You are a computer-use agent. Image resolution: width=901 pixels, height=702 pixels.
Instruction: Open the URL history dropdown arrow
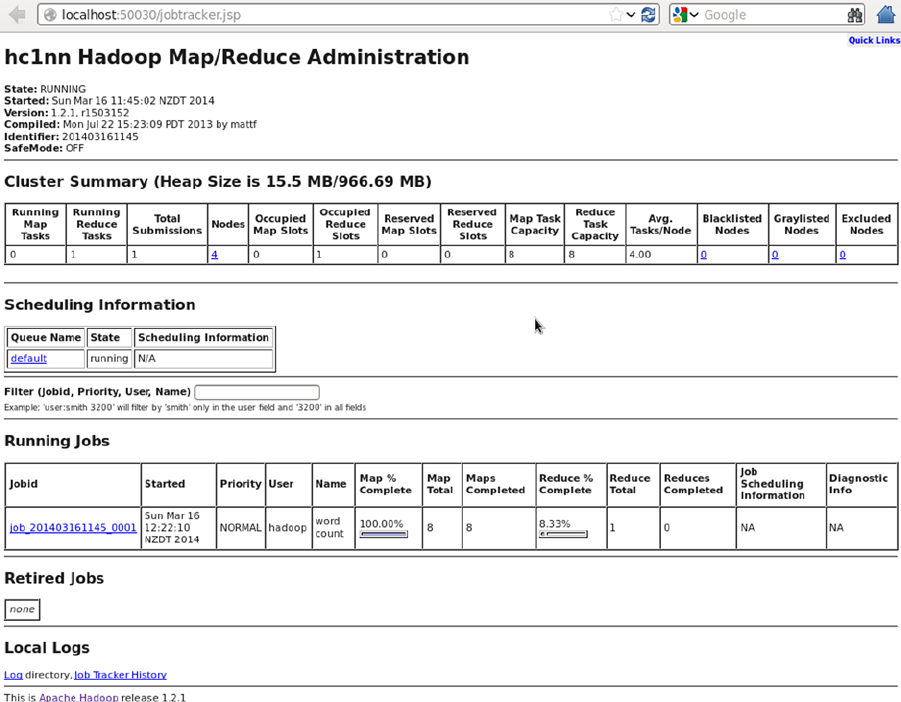[631, 15]
